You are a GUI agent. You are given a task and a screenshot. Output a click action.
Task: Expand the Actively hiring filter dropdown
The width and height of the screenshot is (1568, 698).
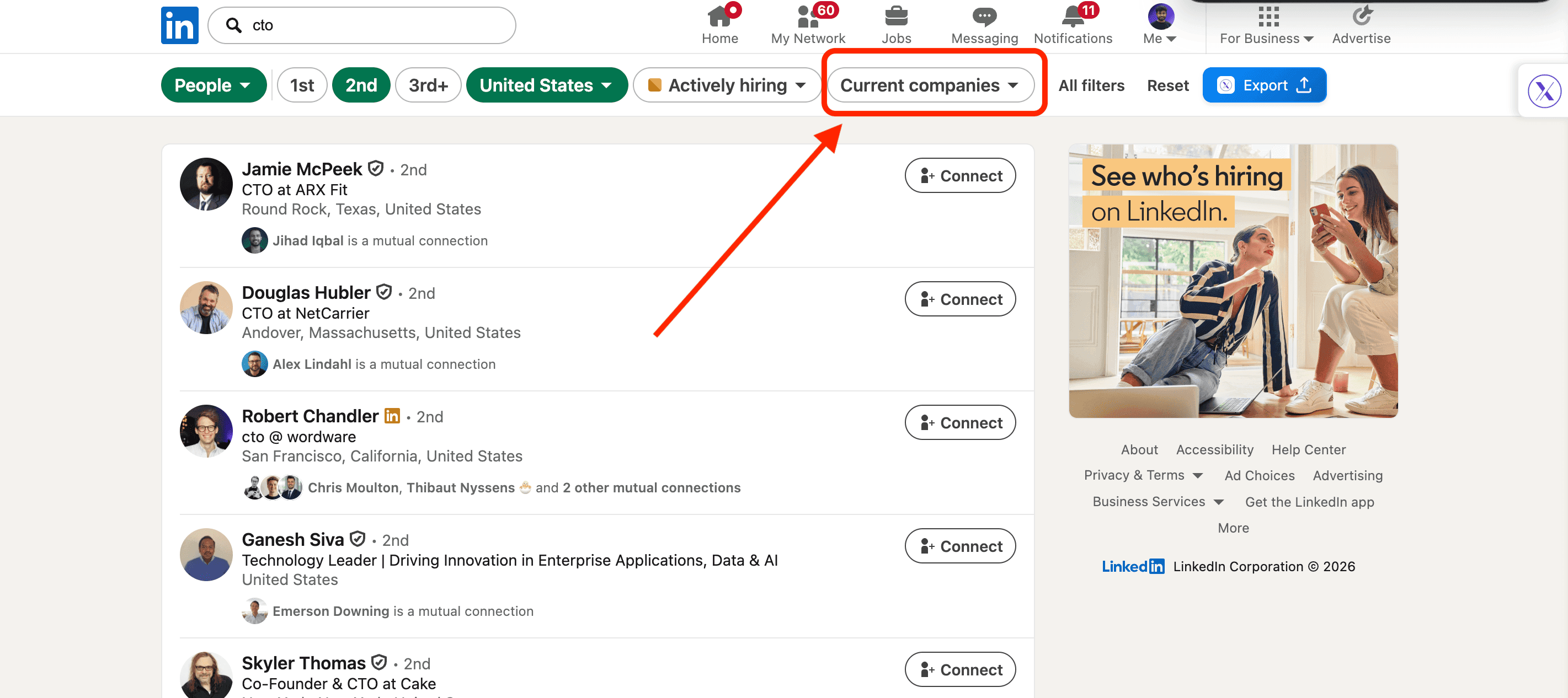(727, 85)
